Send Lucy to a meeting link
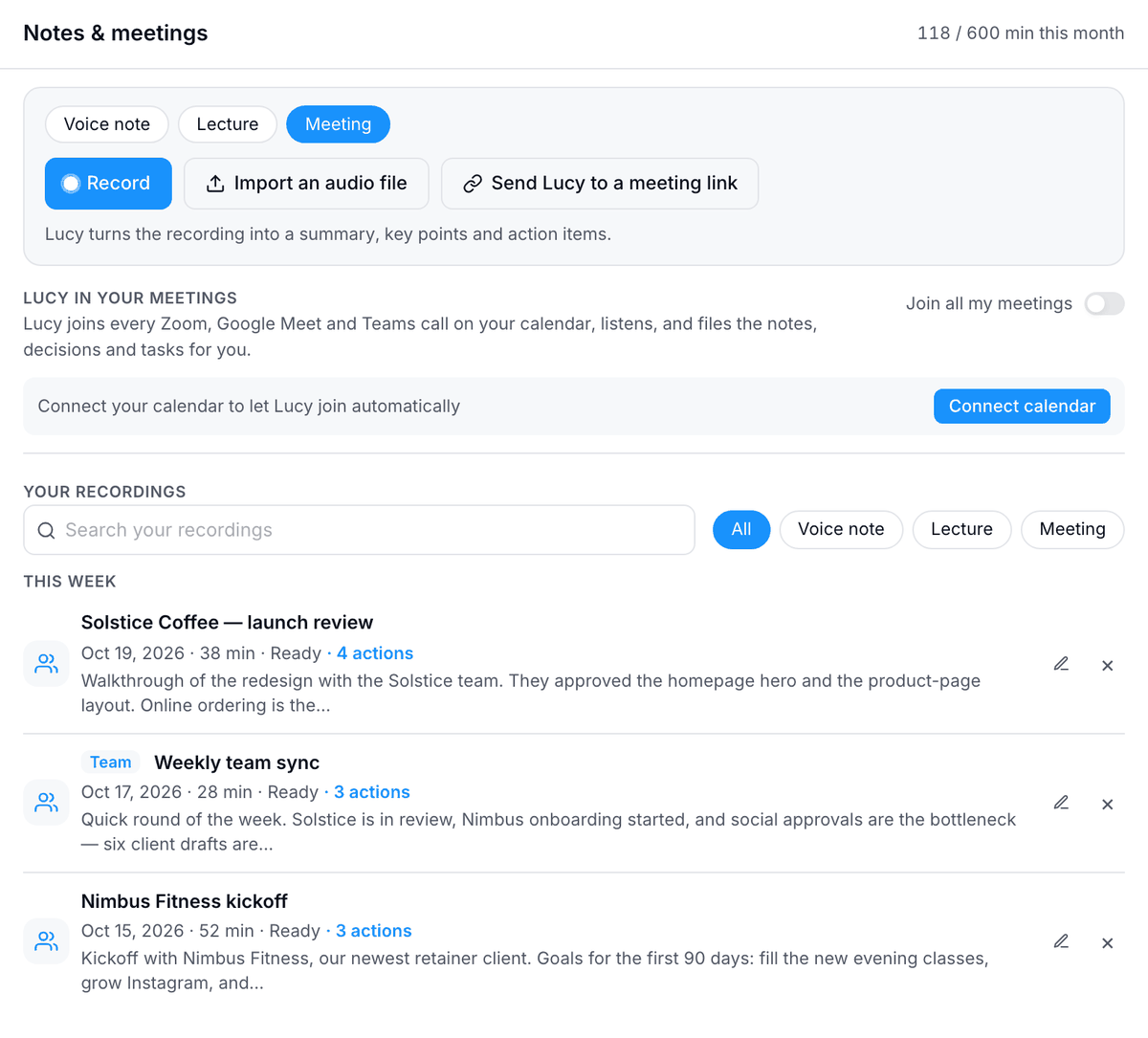1148x1038 pixels. pos(600,184)
